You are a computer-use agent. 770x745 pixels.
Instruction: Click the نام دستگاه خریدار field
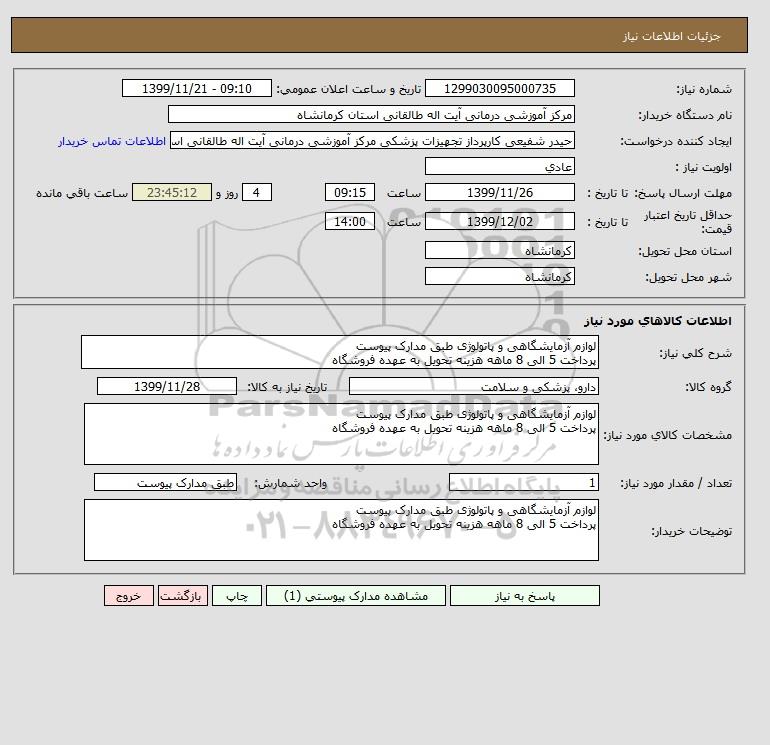point(371,114)
